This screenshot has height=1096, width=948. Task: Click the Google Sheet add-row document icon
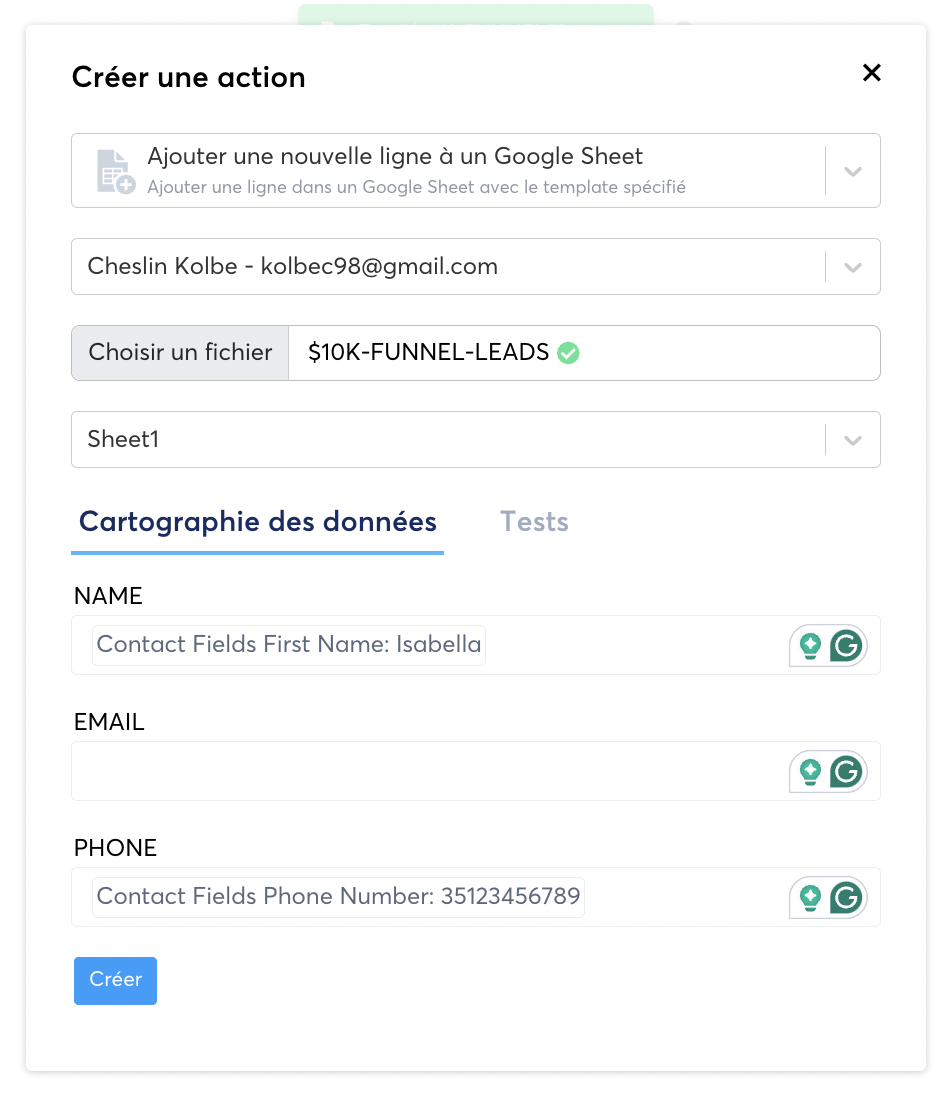pos(115,171)
